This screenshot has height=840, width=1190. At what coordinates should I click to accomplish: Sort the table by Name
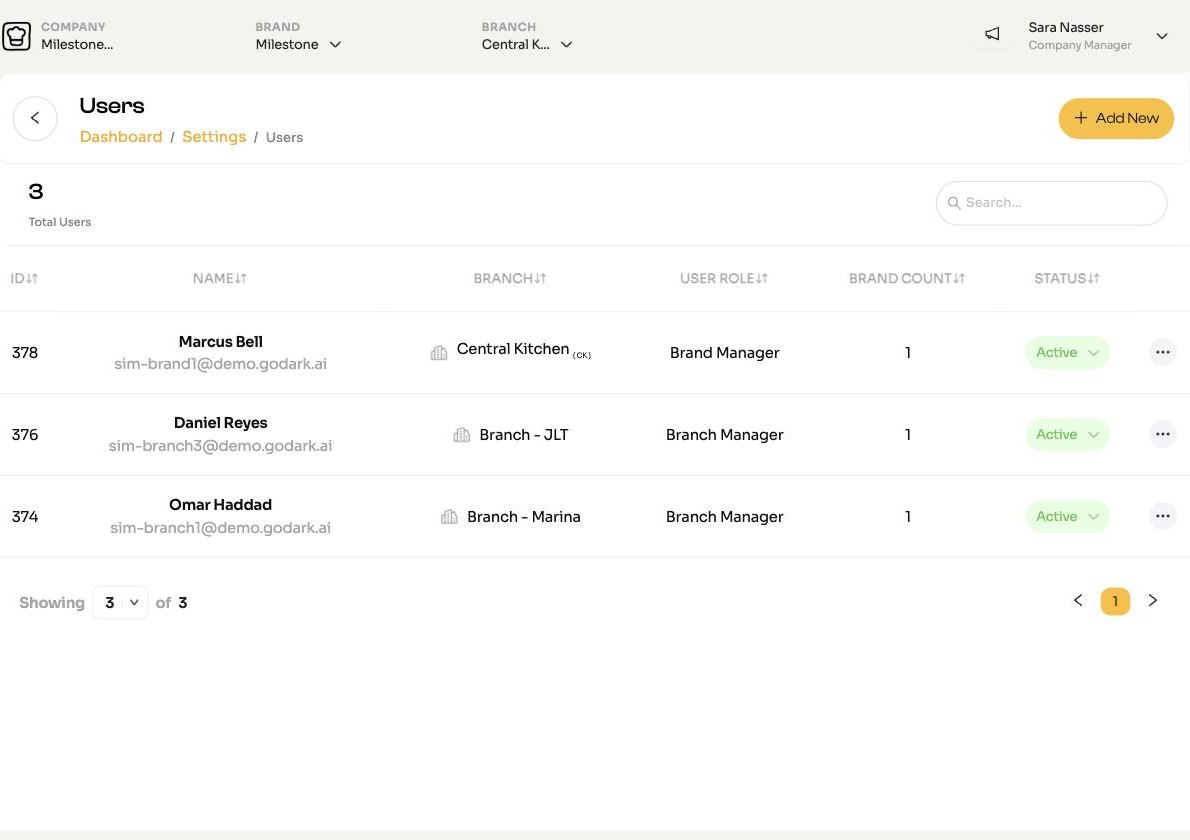click(220, 278)
